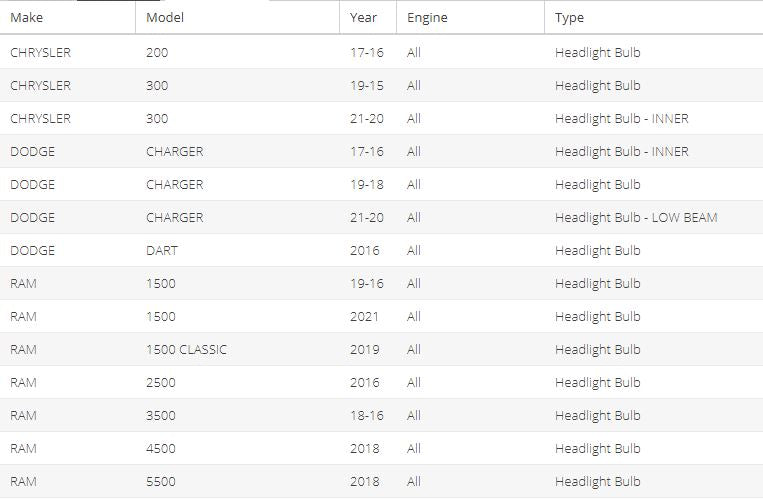Click the 2021 year for RAM 1500
Image resolution: width=763 pixels, height=500 pixels.
(x=364, y=316)
